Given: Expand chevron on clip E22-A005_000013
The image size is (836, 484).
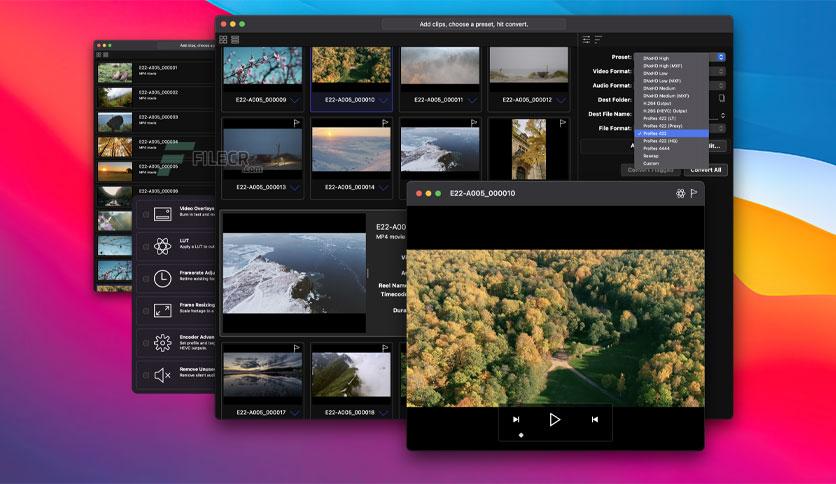Looking at the screenshot, I should 295,187.
